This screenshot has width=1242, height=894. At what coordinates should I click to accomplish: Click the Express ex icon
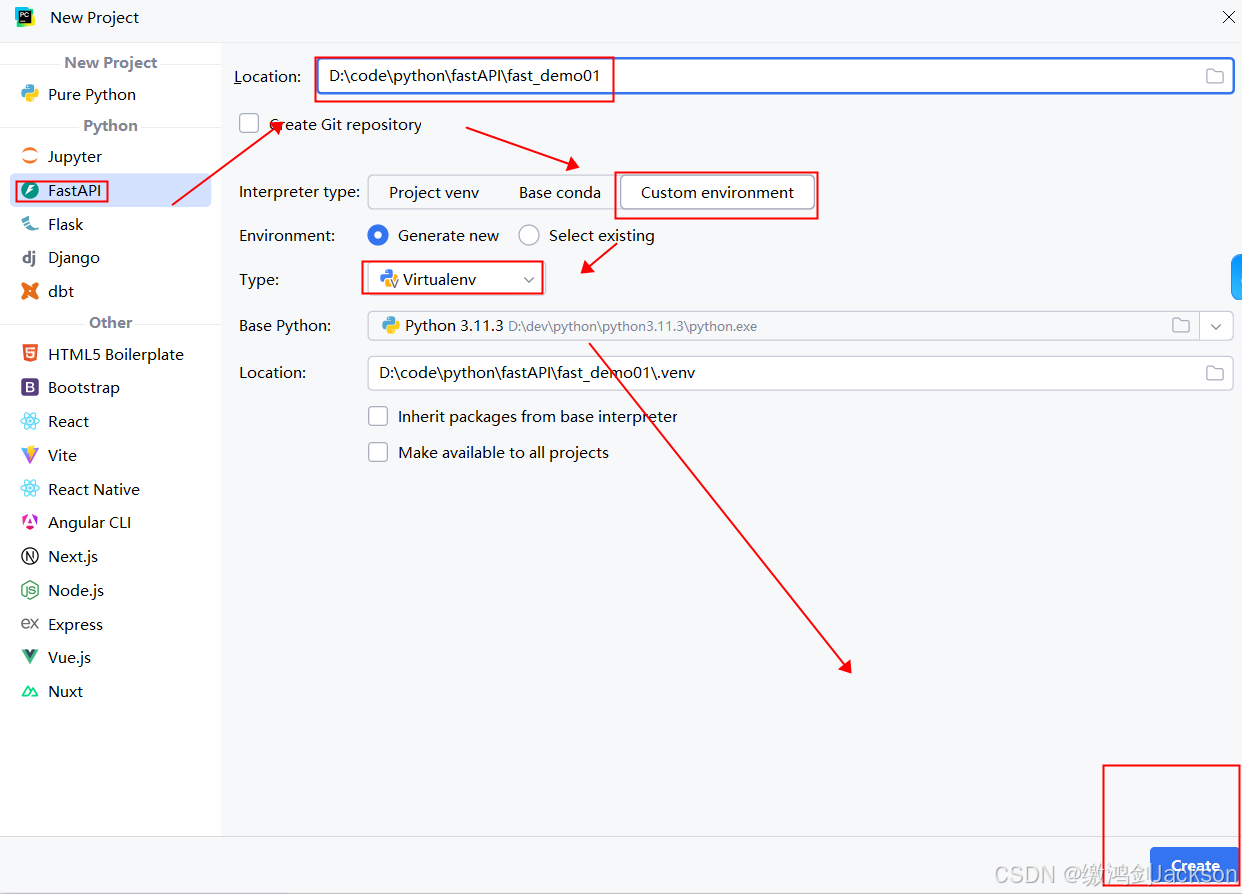pos(30,624)
